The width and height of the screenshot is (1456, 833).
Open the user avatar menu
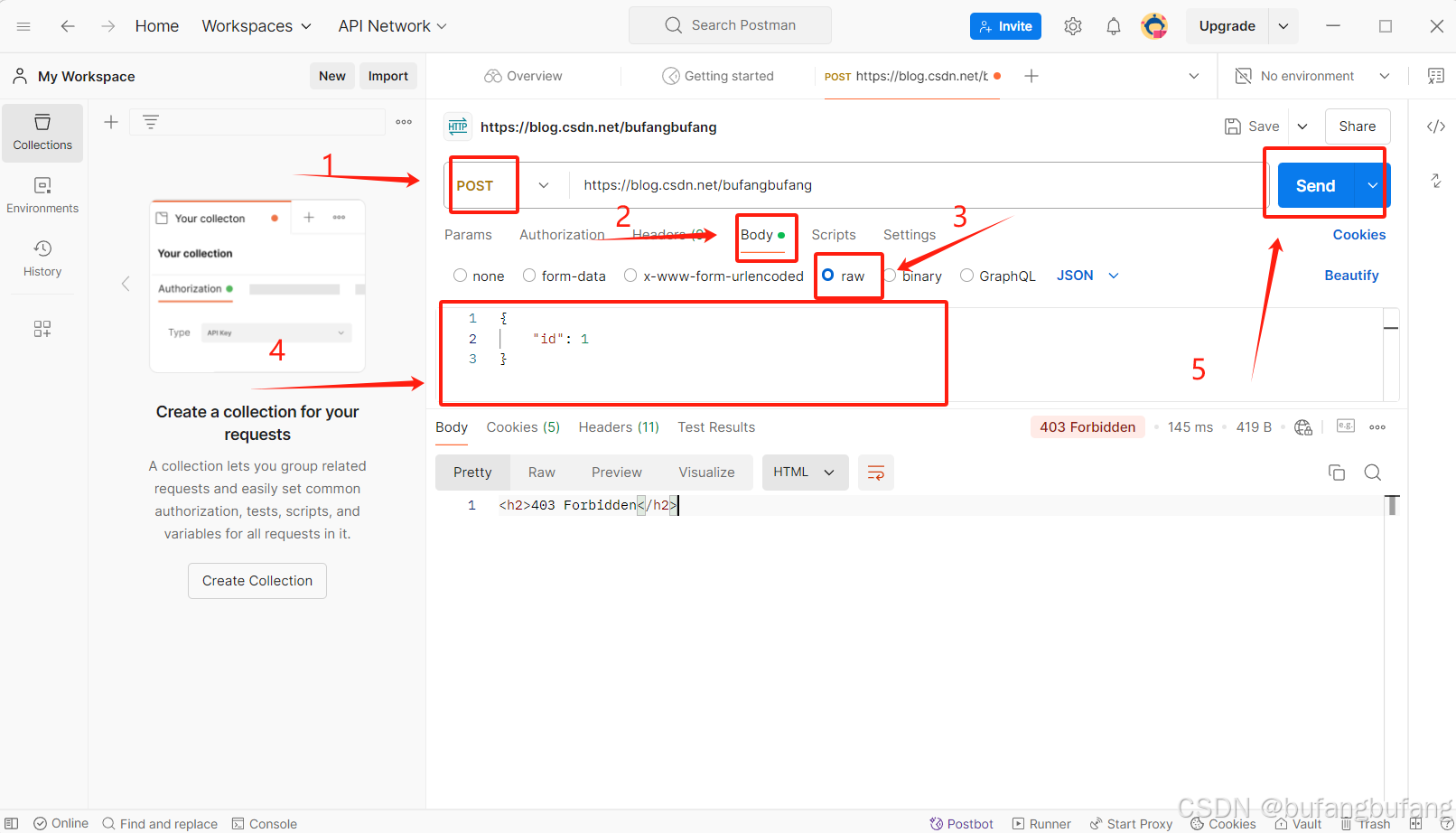[1154, 26]
